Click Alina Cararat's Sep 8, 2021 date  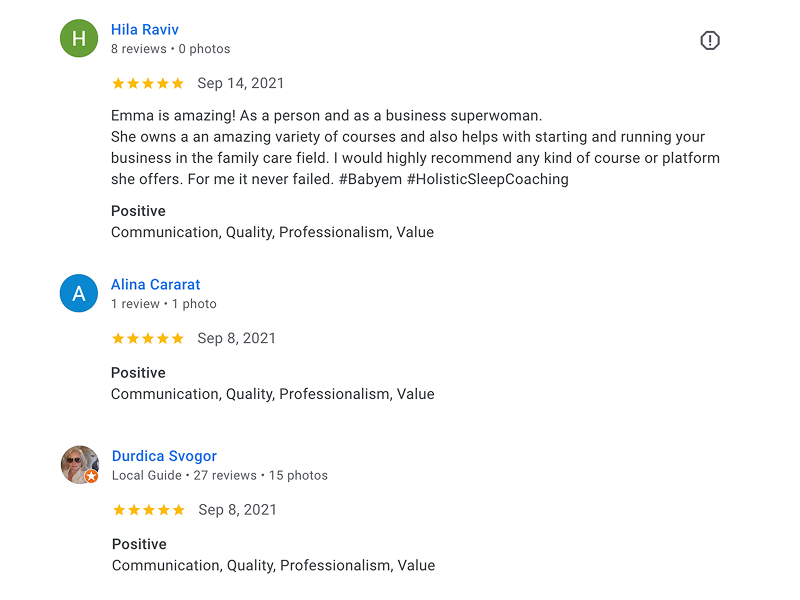point(237,338)
